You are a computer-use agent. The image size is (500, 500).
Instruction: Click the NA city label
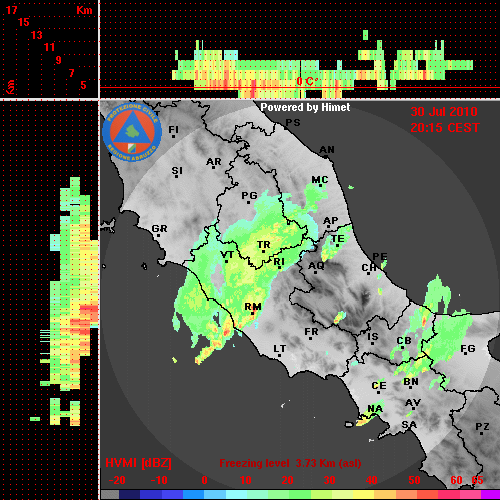point(375,409)
